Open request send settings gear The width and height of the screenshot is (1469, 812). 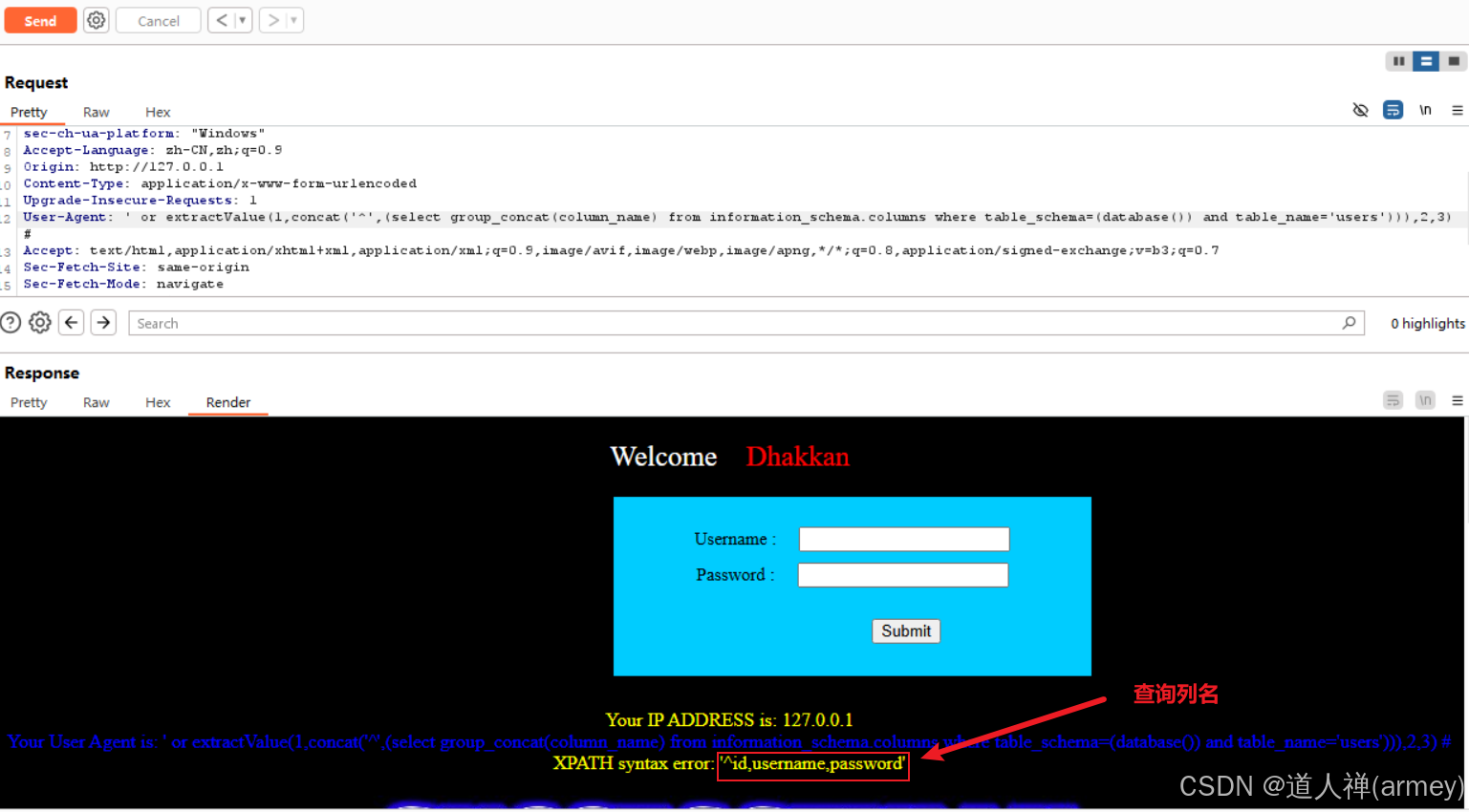coord(96,20)
